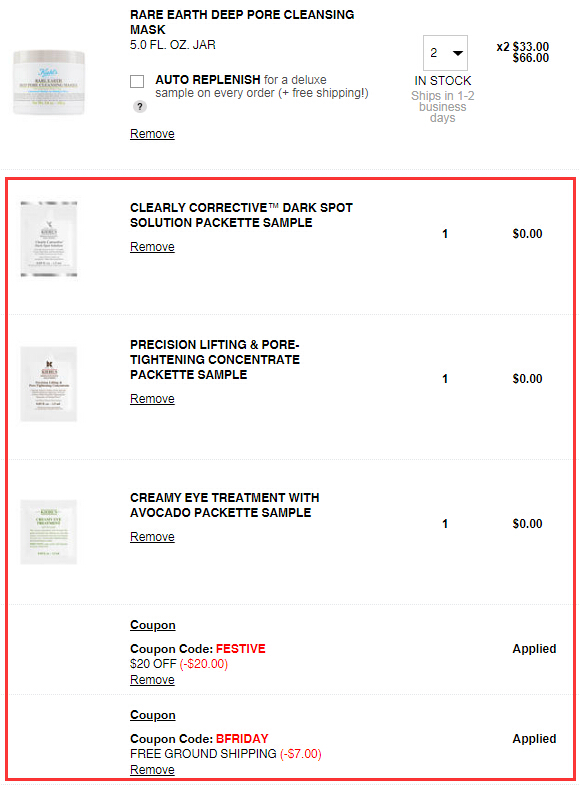
Task: Open the Clearly Corrective Dark Spot Solution title
Action: 241,215
